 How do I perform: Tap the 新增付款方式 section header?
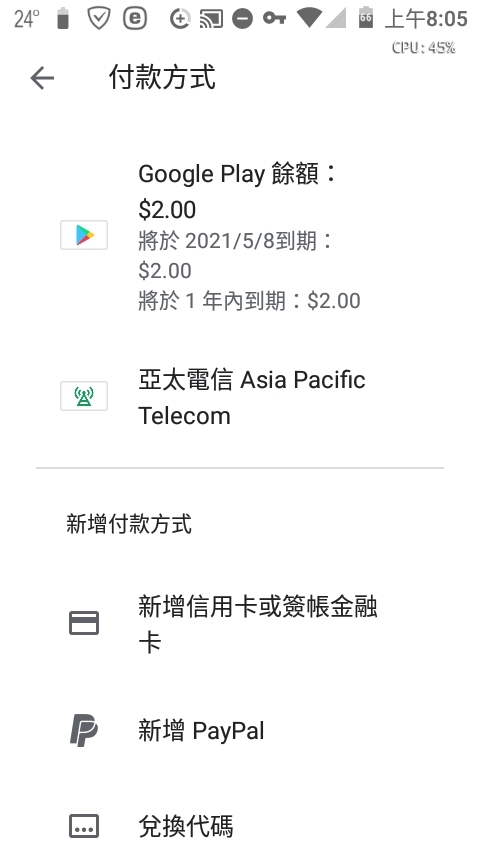[x=129, y=524]
